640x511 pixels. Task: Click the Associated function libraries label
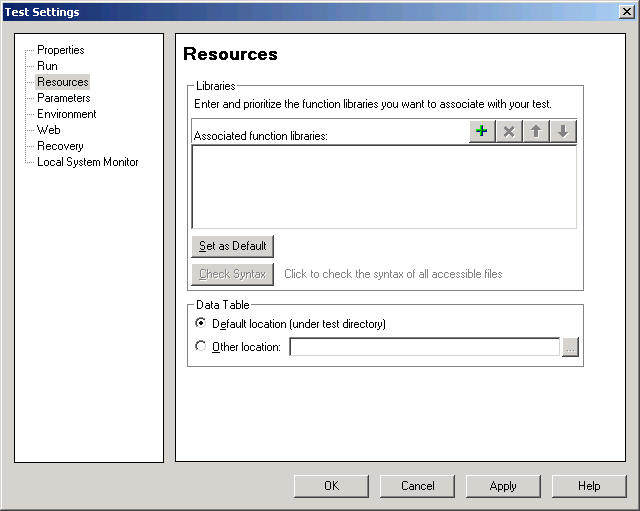(x=261, y=136)
